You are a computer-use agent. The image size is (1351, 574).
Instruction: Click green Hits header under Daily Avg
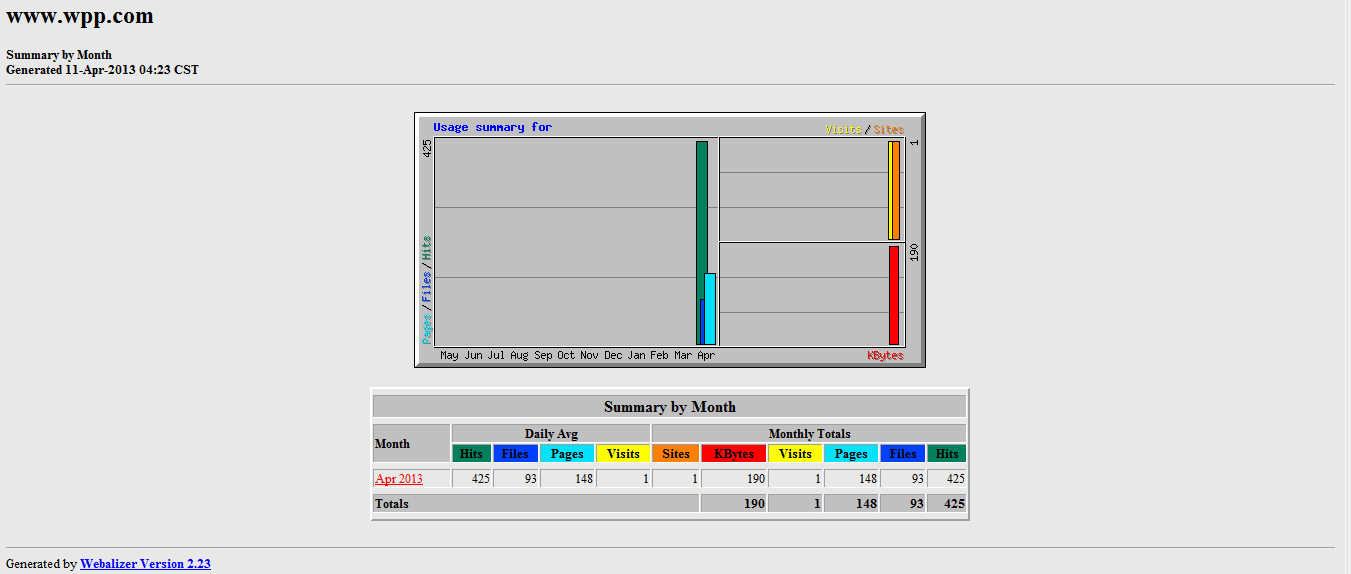point(472,454)
